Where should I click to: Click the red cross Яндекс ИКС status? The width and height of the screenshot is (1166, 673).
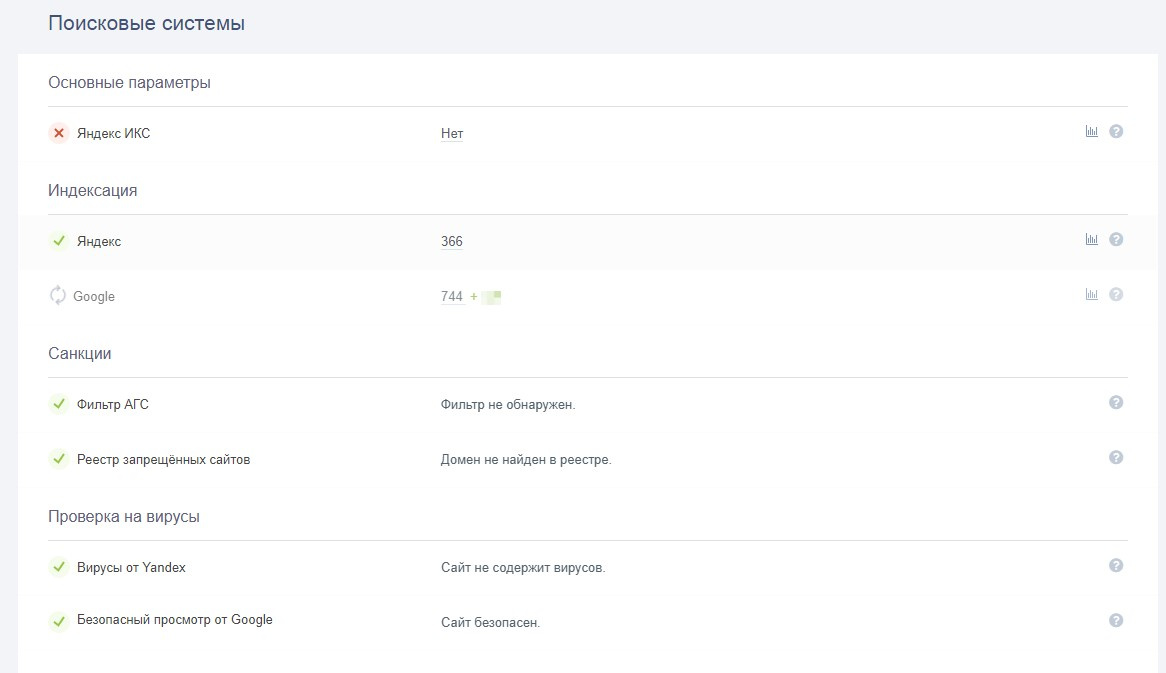[x=59, y=133]
